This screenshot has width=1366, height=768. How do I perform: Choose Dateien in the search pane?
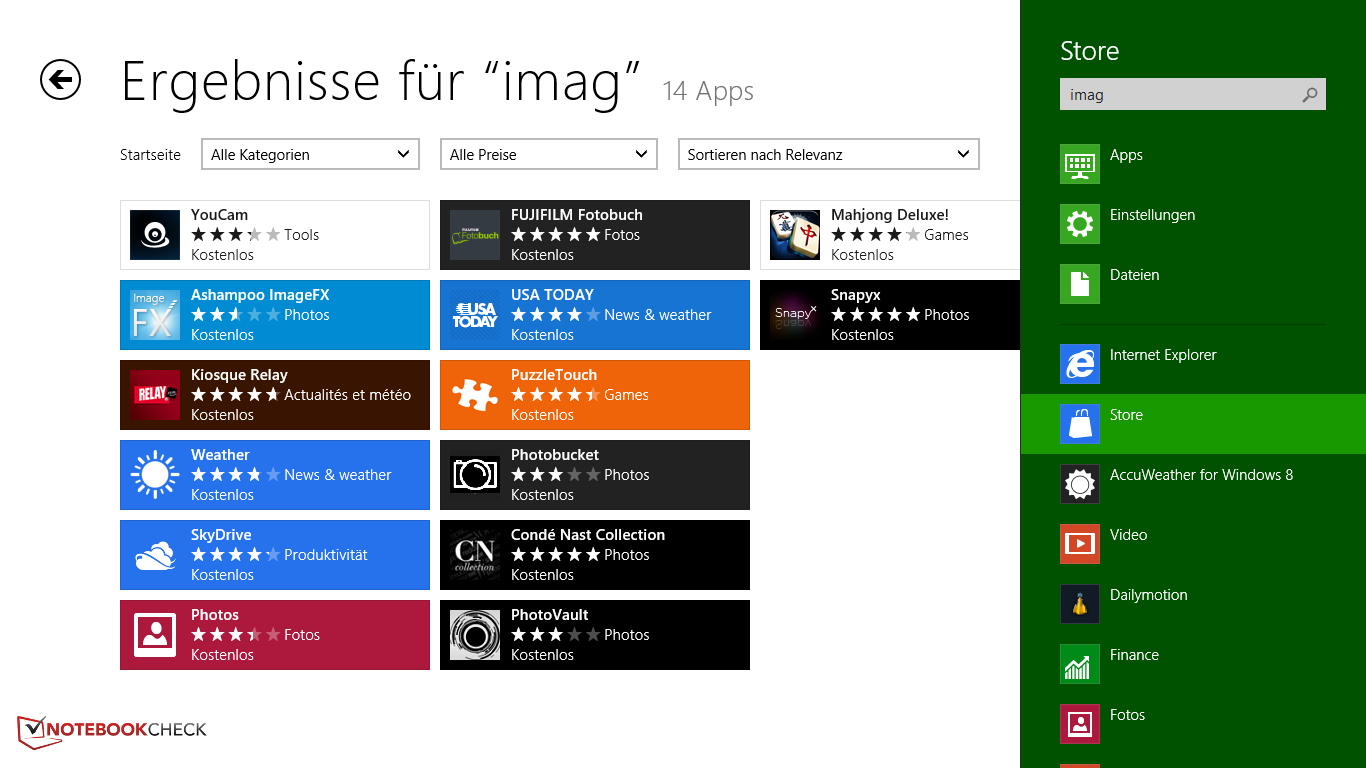pos(1134,276)
